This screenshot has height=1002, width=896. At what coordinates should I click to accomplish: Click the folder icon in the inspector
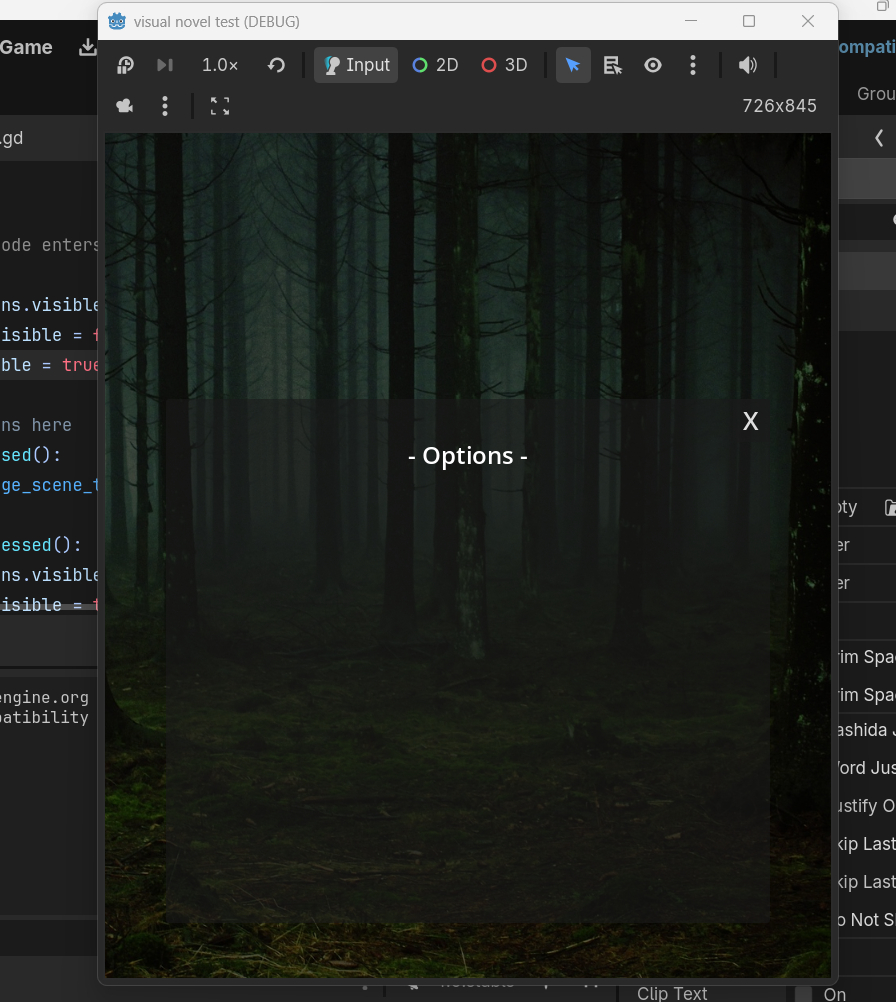[889, 507]
